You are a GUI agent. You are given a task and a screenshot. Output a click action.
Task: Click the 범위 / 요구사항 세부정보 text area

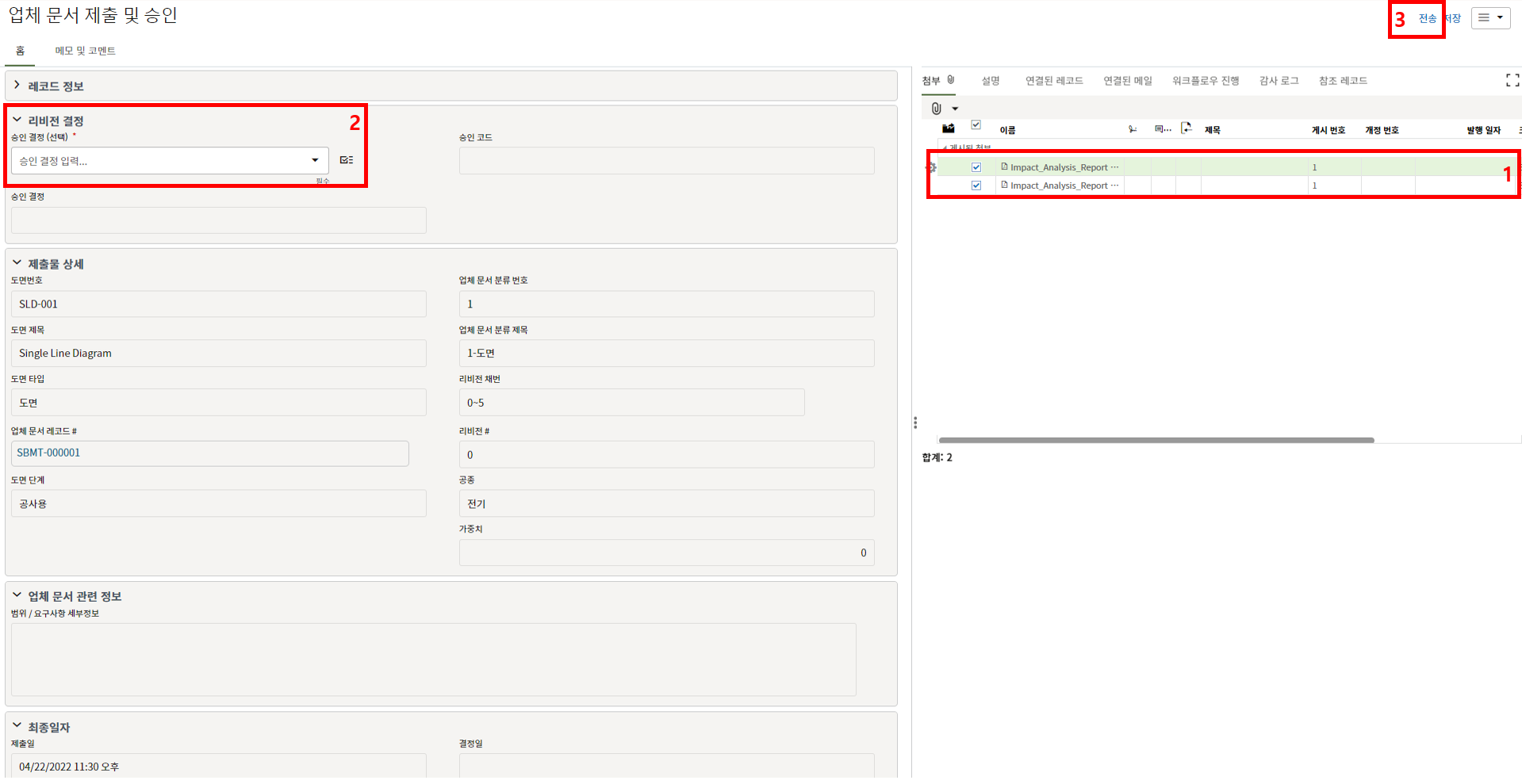(433, 660)
